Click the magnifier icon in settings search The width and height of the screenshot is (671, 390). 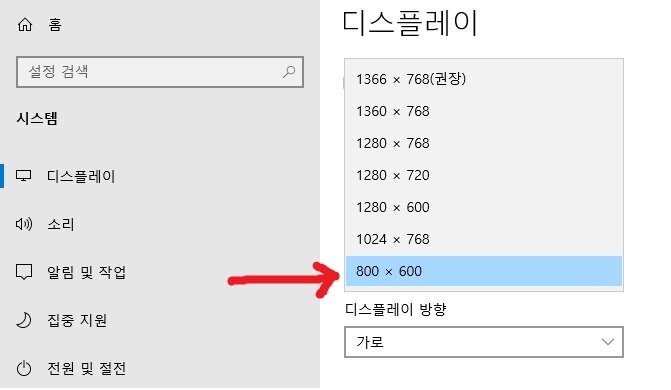pyautogui.click(x=289, y=71)
